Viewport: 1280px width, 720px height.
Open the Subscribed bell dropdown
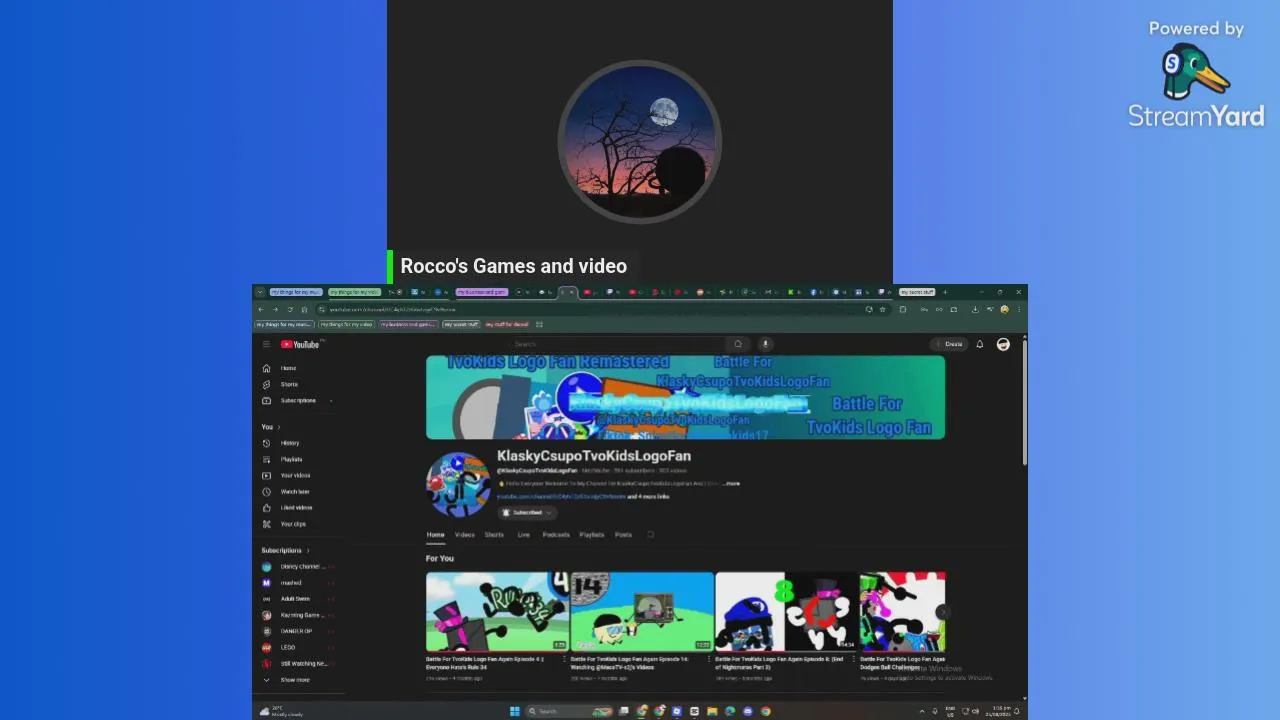[527, 512]
